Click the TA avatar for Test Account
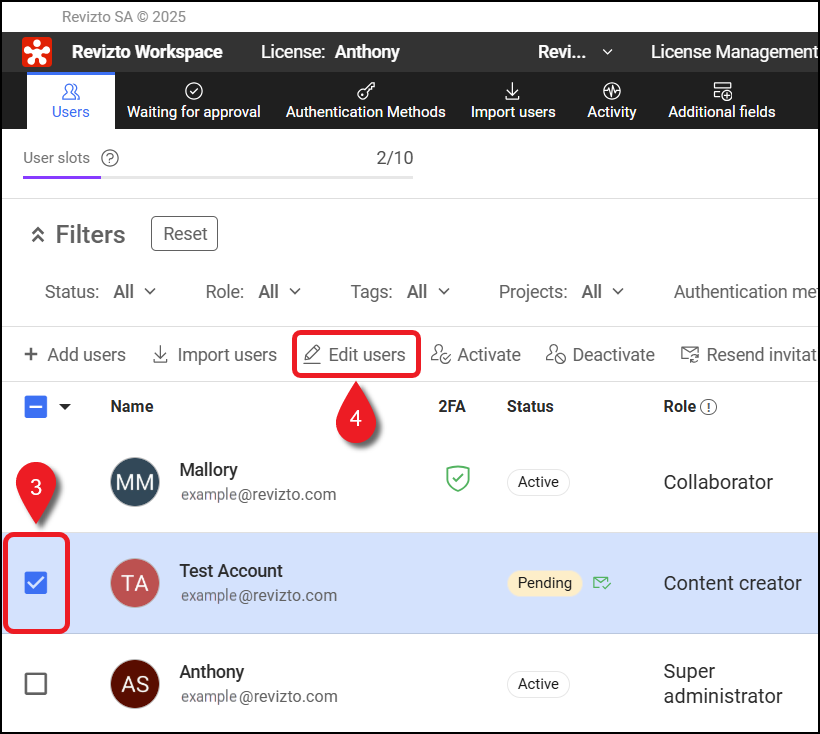The height and width of the screenshot is (734, 820). pos(135,583)
